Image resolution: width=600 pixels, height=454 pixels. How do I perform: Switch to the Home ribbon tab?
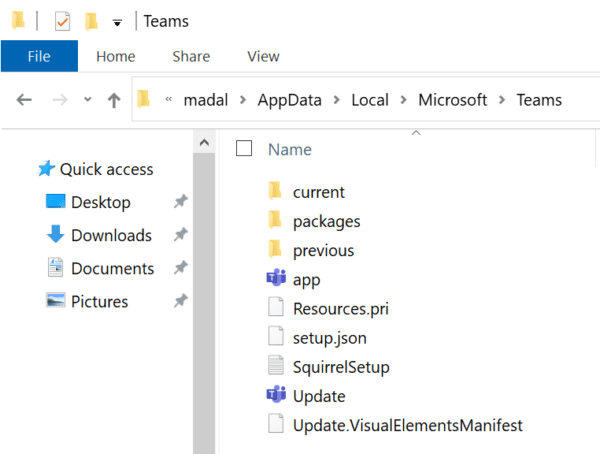pyautogui.click(x=116, y=56)
